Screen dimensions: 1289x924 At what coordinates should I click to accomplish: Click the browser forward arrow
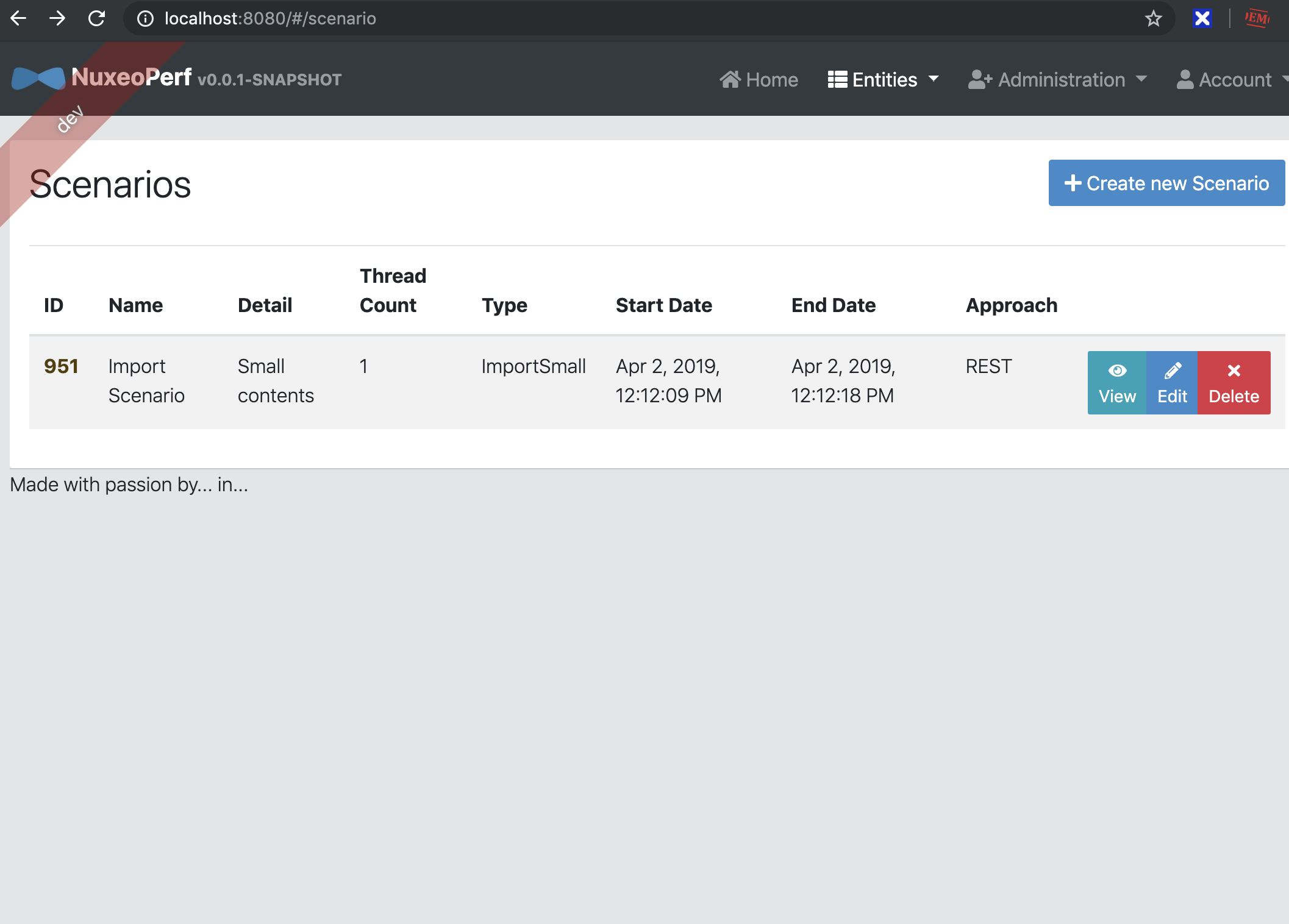tap(57, 18)
